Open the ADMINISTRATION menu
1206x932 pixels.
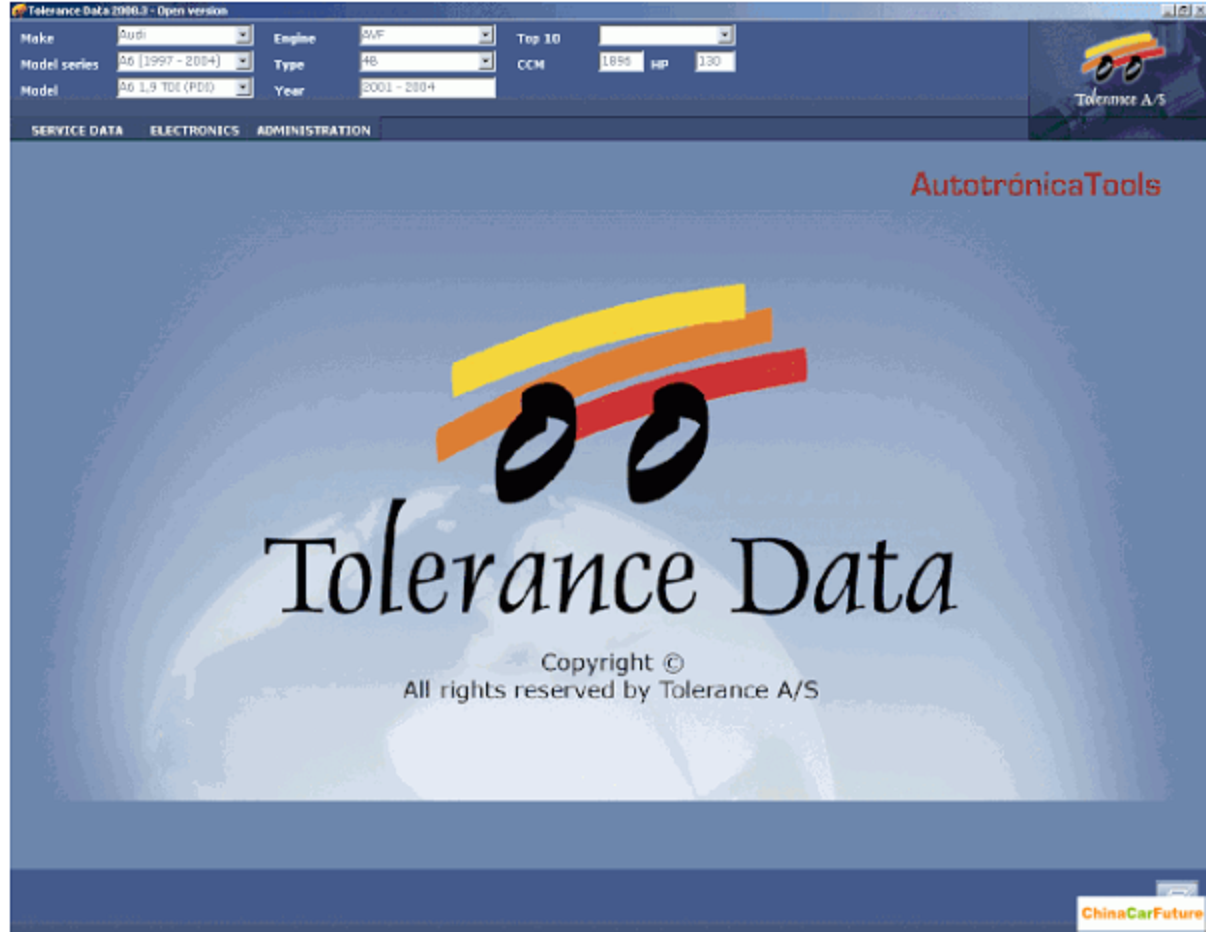[313, 130]
